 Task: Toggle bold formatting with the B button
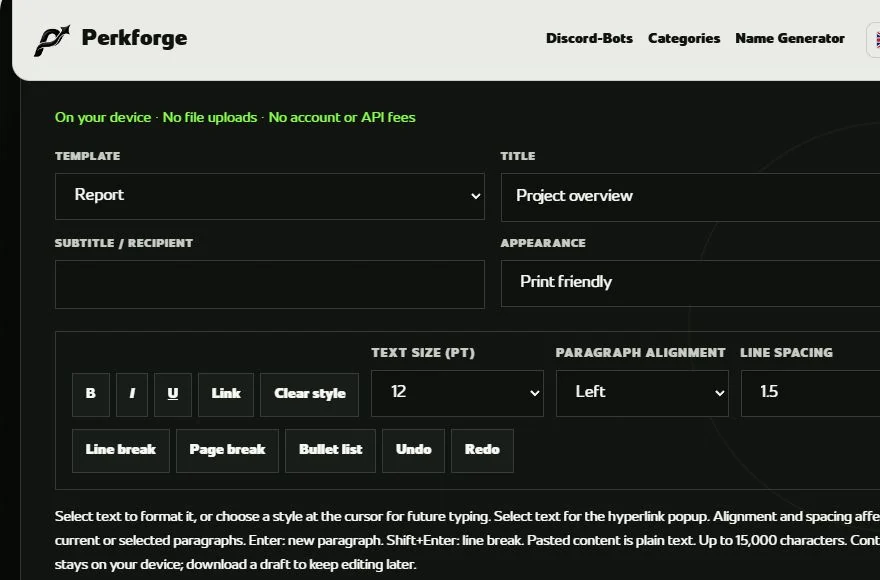pyautogui.click(x=91, y=394)
